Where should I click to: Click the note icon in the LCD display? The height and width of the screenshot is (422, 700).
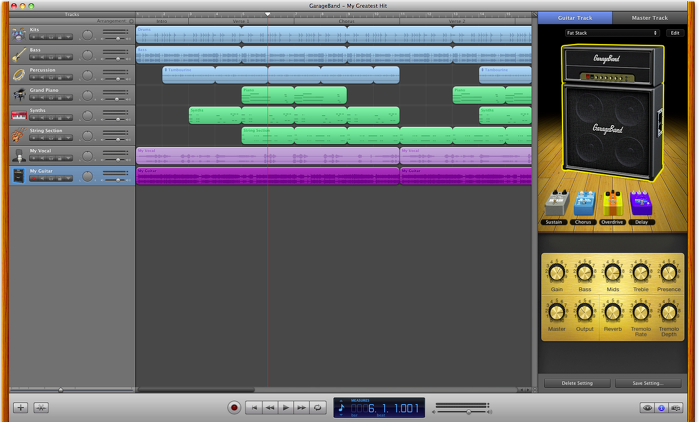(342, 407)
